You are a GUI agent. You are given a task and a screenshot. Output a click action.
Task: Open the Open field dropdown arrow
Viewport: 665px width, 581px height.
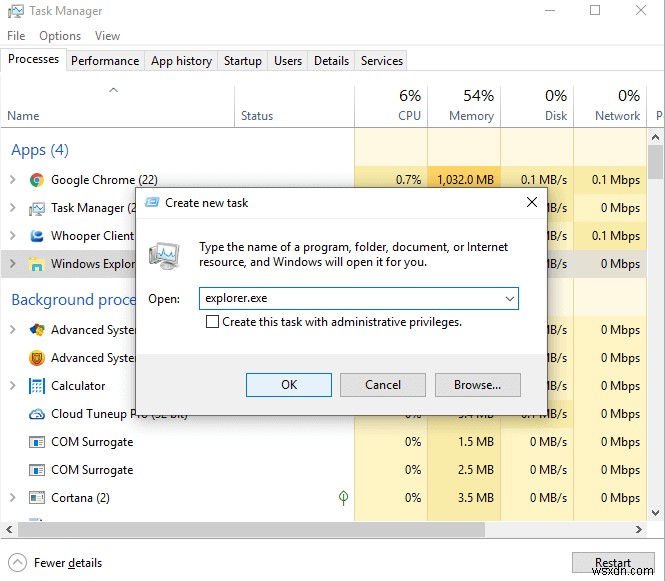pyautogui.click(x=509, y=299)
